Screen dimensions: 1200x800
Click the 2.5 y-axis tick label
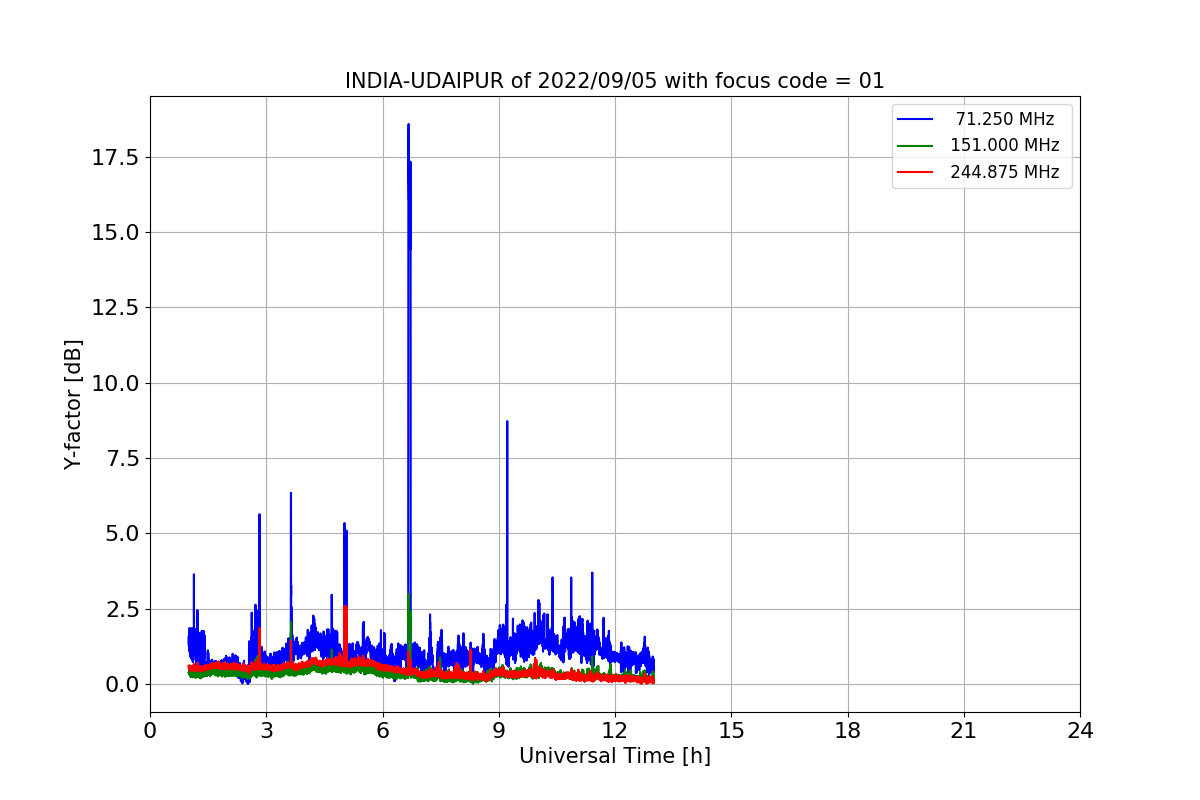[x=122, y=609]
